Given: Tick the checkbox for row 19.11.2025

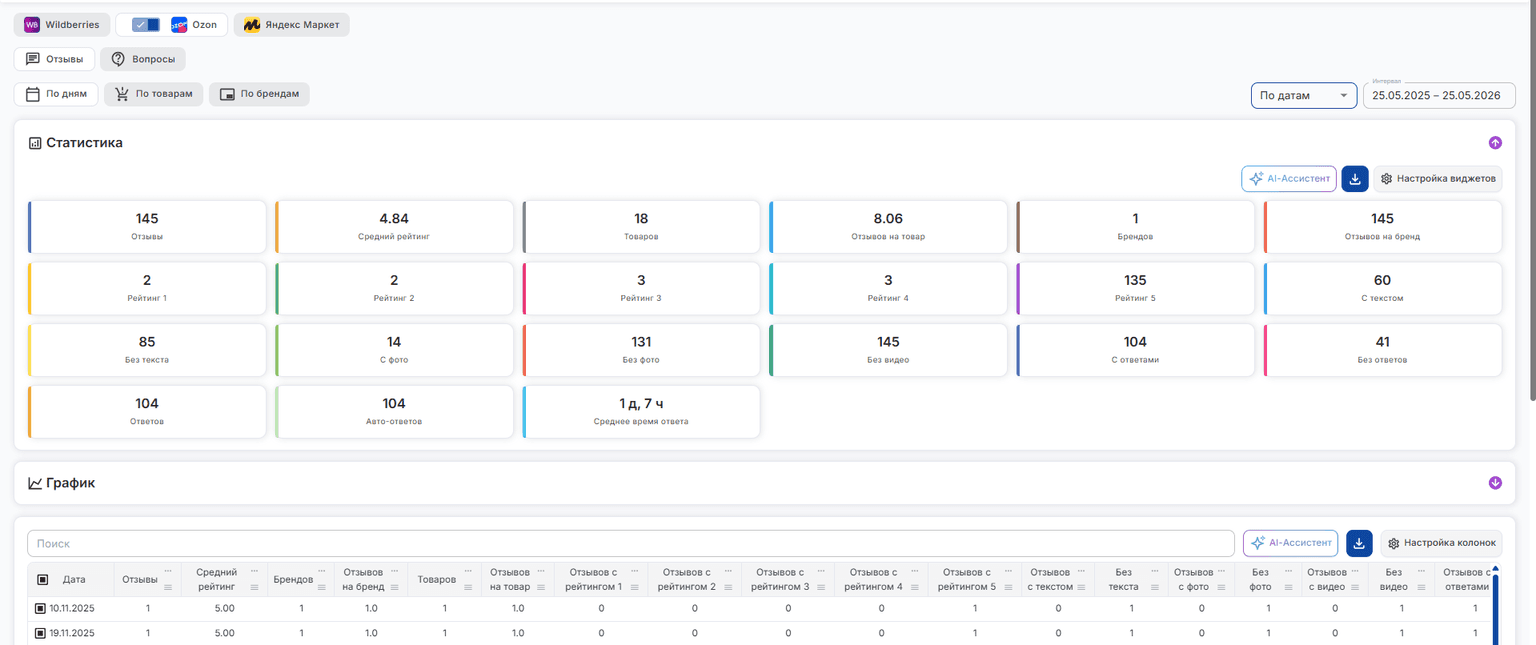Looking at the screenshot, I should [40, 633].
